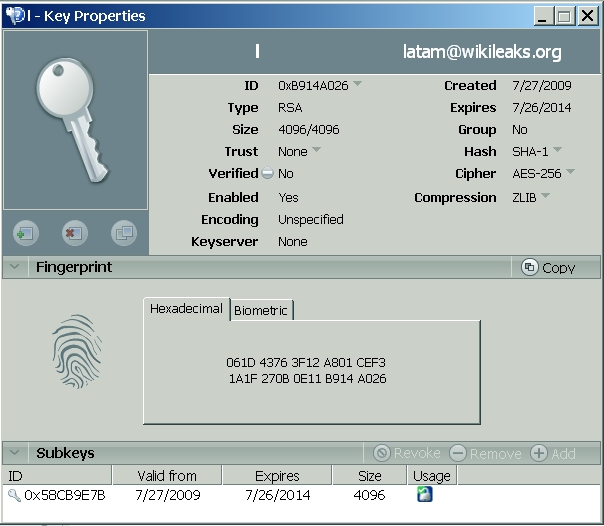Open the Cipher AES-256 dropdown
The image size is (604, 526).
pos(570,171)
